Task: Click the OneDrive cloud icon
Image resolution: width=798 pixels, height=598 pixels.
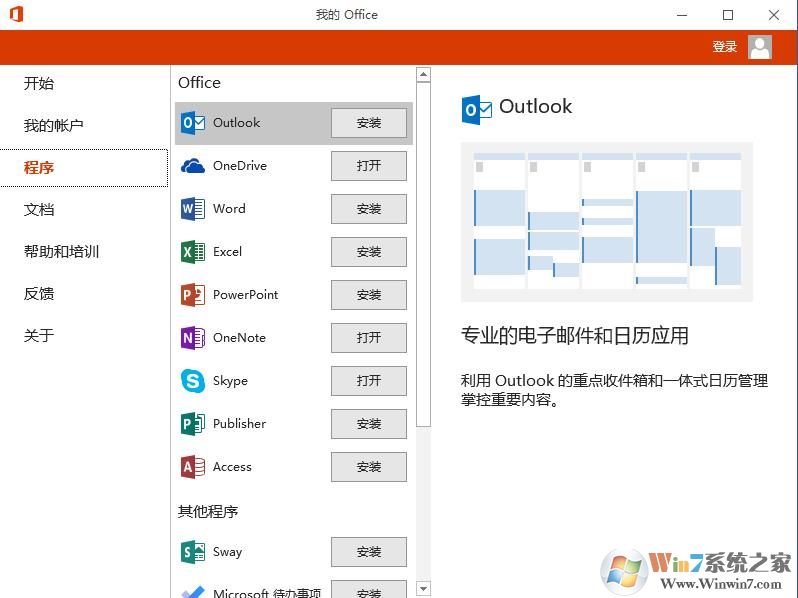Action: pos(193,166)
